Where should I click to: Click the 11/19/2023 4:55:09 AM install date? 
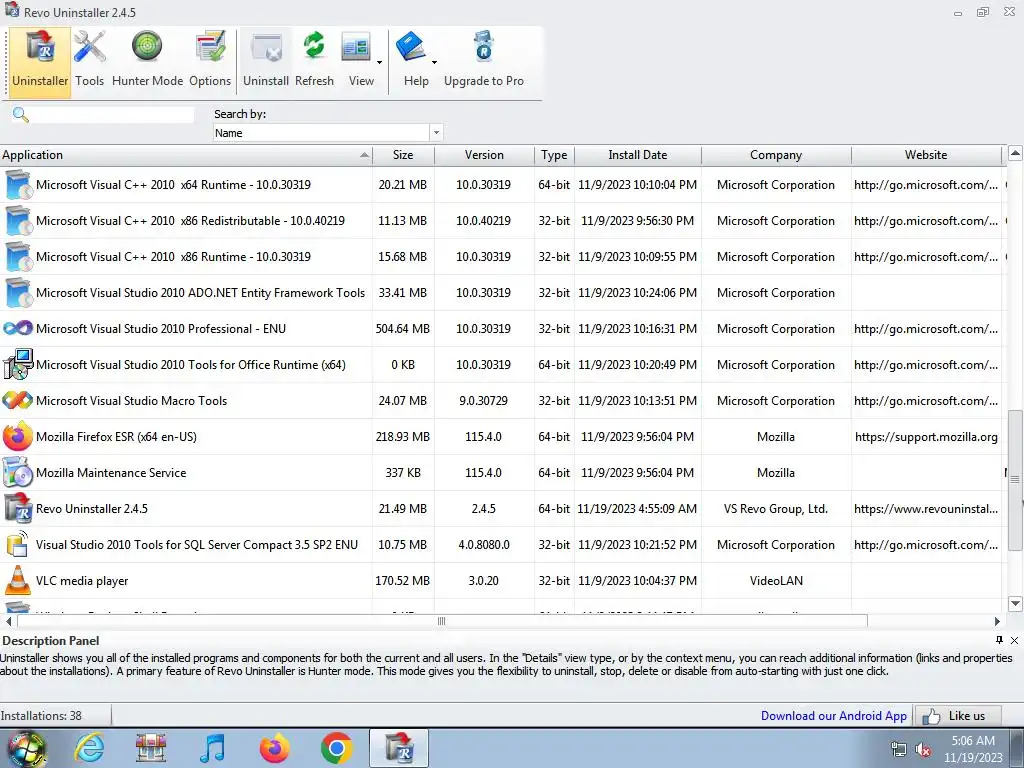[x=637, y=509]
